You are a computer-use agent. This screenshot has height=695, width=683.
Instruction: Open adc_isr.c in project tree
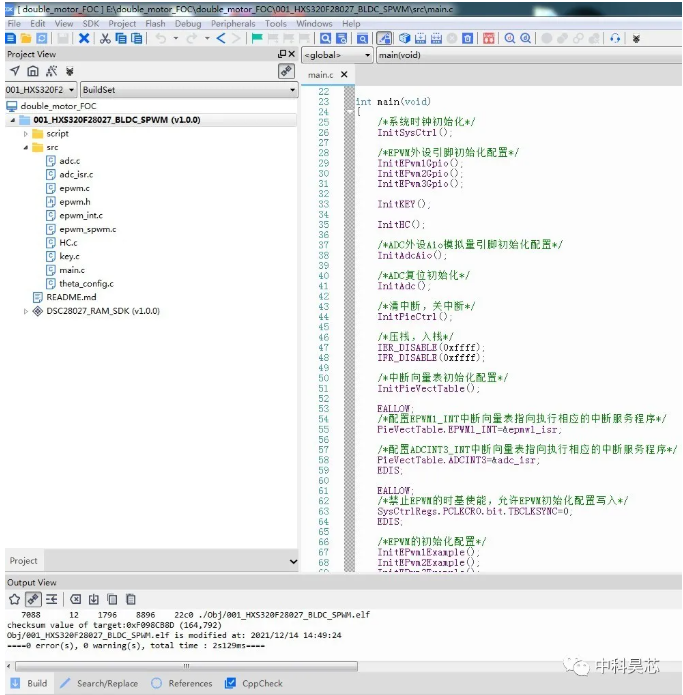[76, 175]
